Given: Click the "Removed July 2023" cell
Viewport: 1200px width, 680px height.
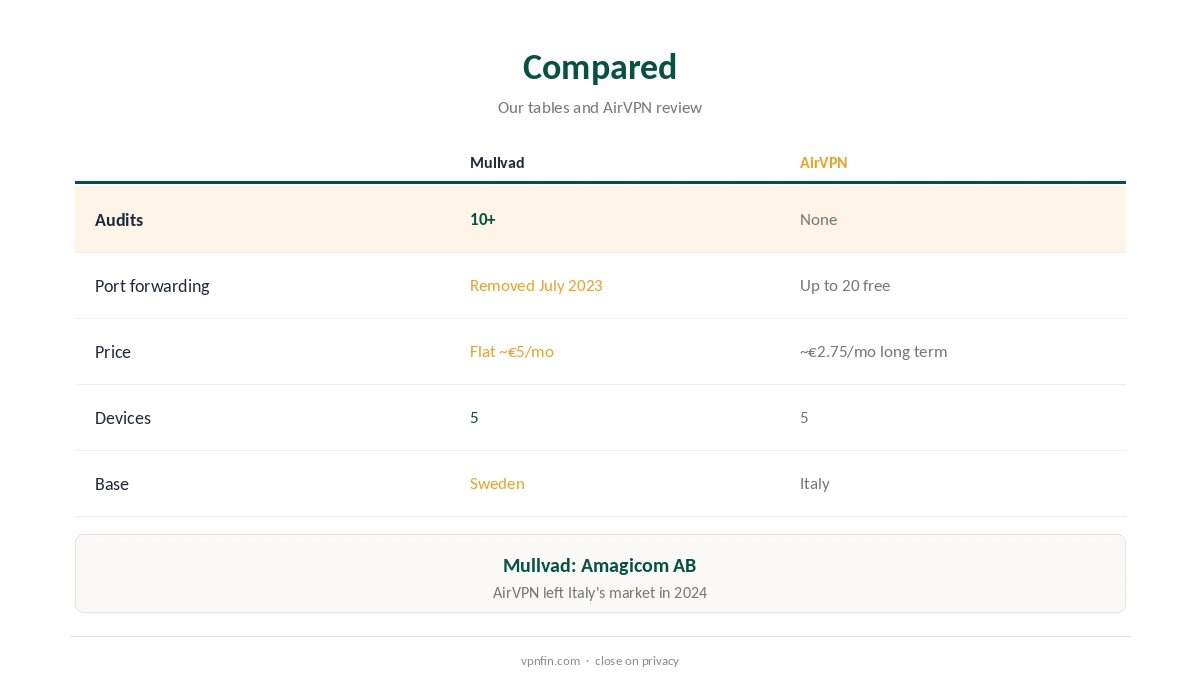Looking at the screenshot, I should pyautogui.click(x=536, y=285).
